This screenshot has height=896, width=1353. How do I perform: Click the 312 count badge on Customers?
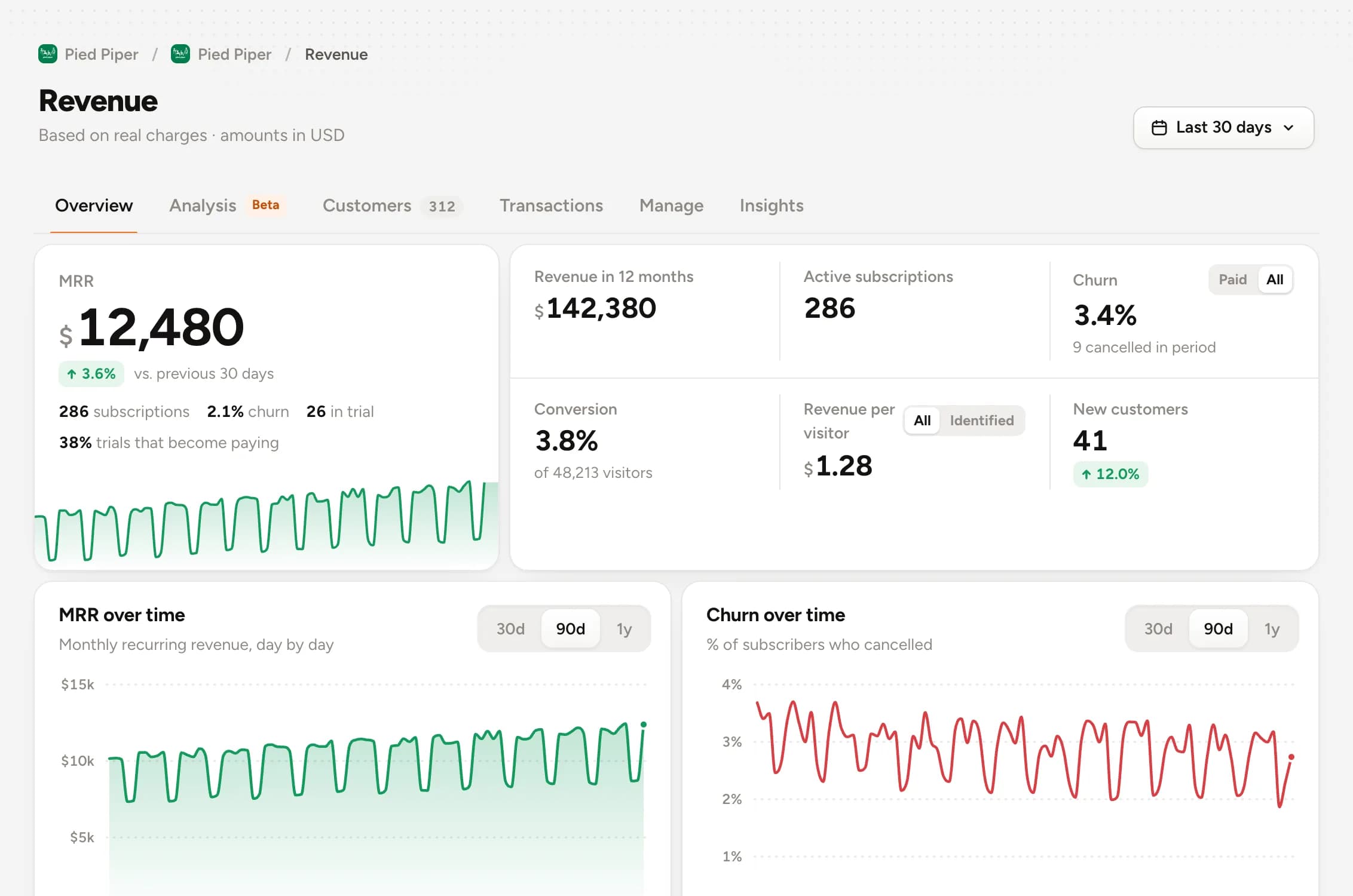442,206
